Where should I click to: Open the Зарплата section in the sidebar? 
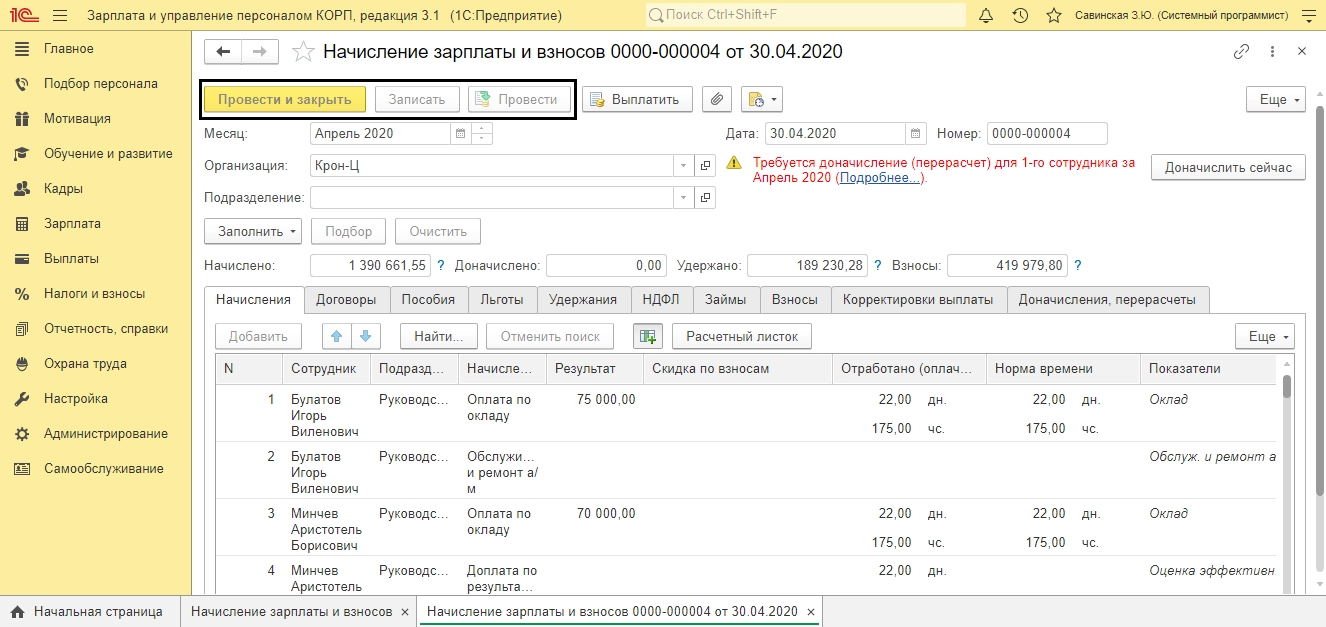click(72, 224)
